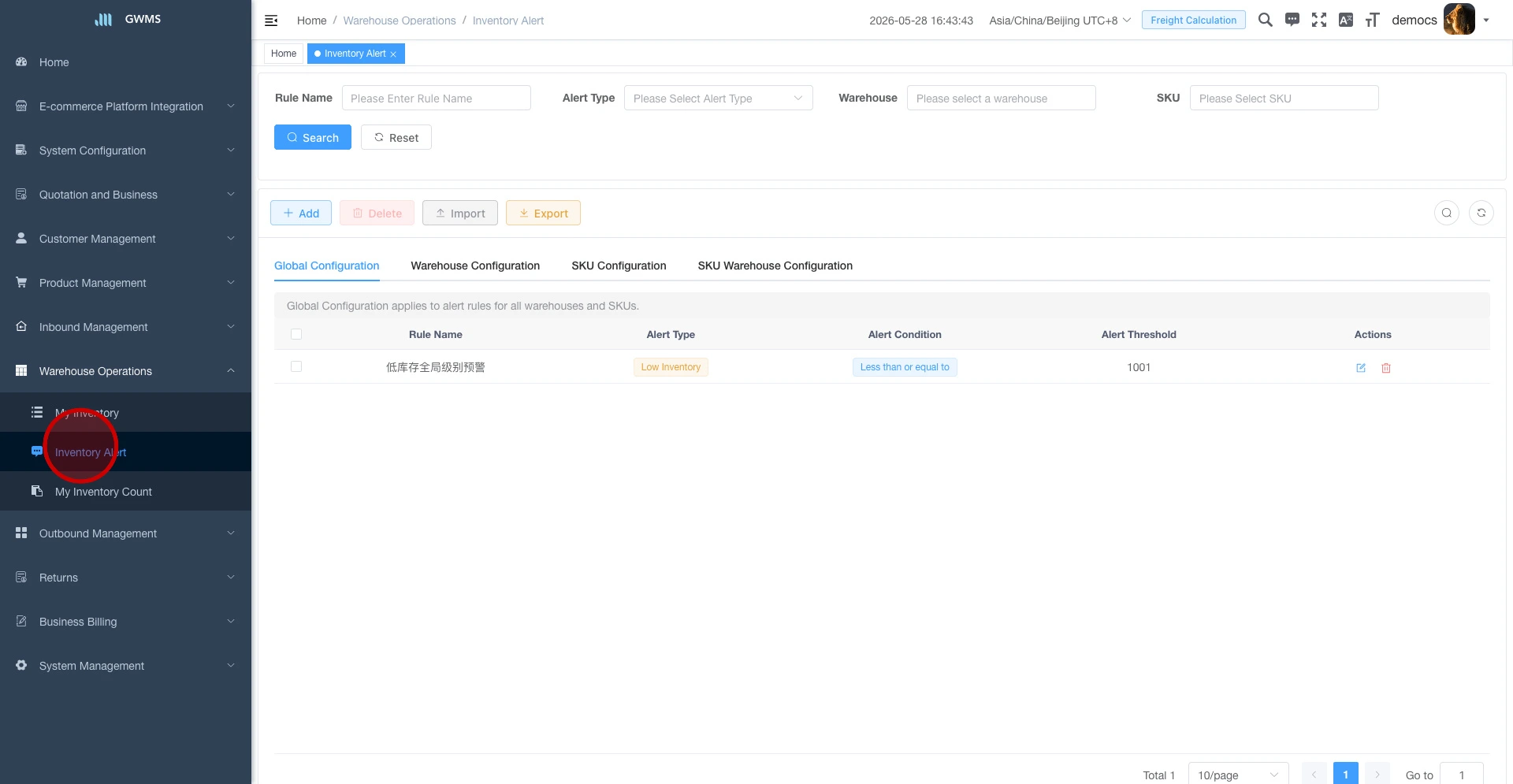Open the SKU select dropdown
Viewport: 1513px width, 784px height.
coord(1284,98)
